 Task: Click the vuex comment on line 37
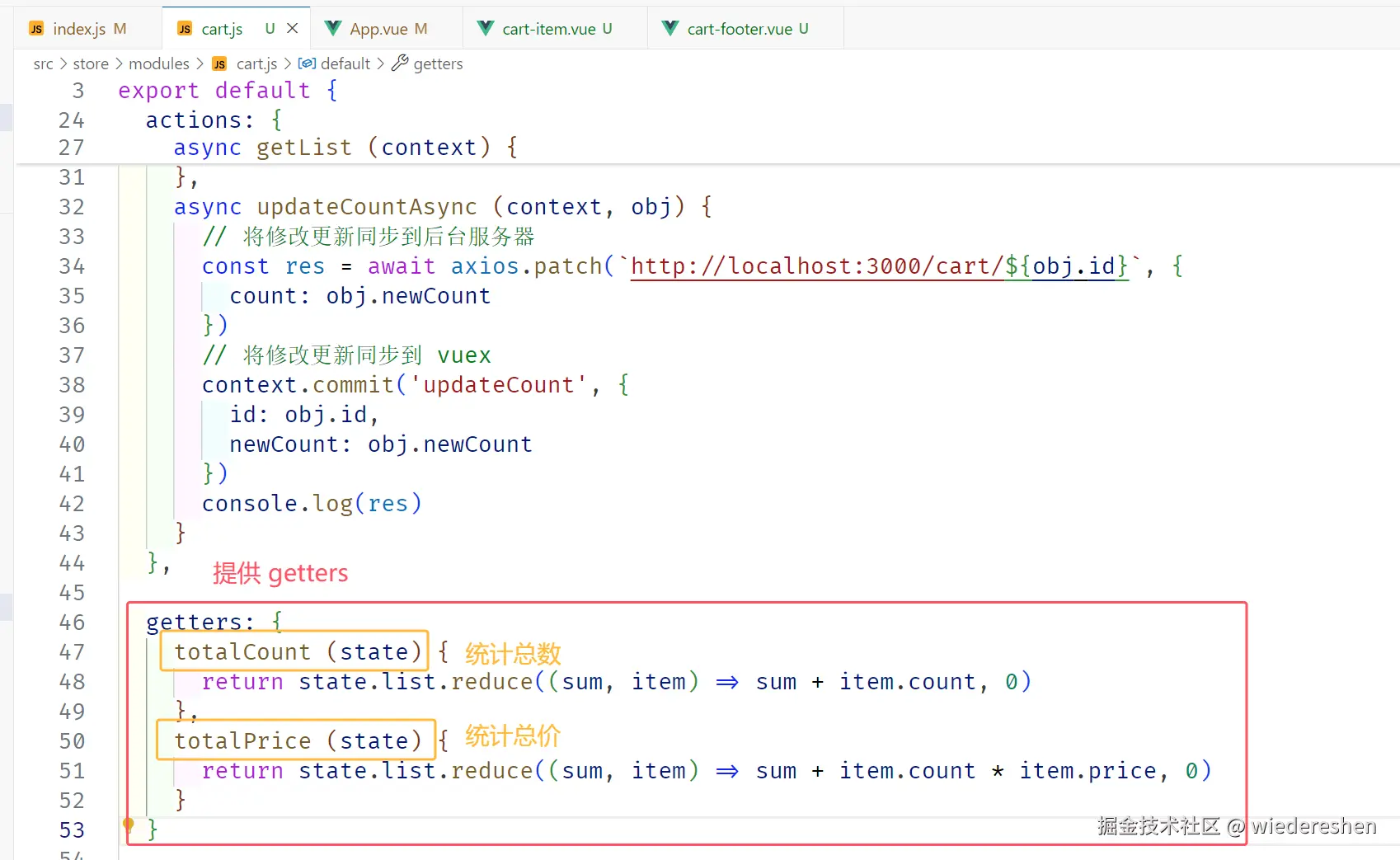347,355
